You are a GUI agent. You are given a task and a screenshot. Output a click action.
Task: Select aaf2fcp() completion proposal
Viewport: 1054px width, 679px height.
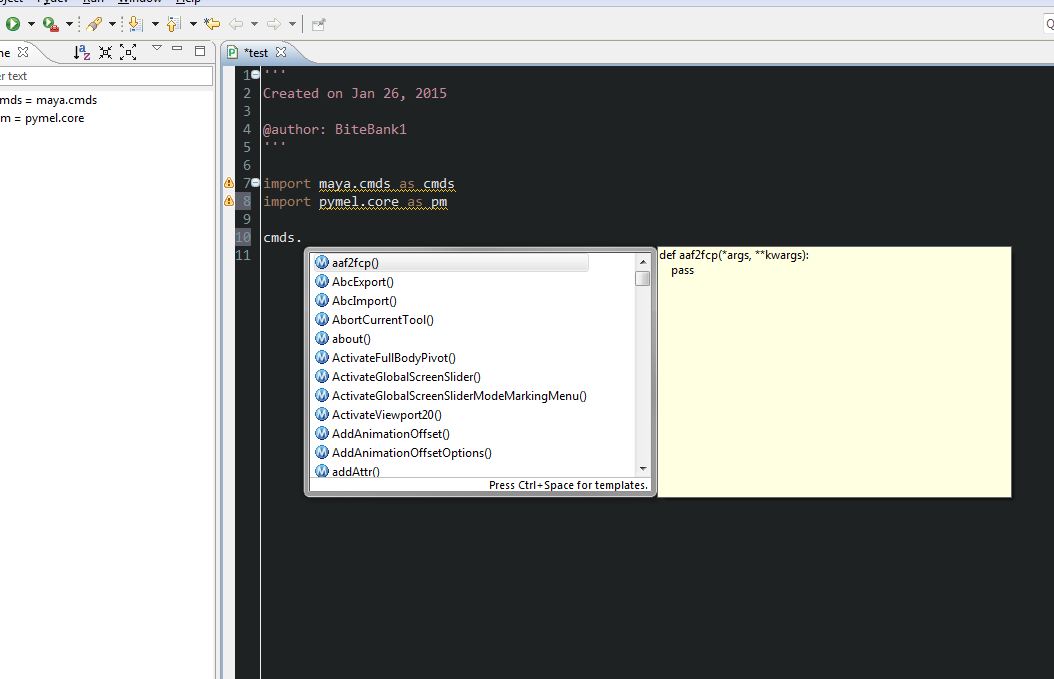450,263
